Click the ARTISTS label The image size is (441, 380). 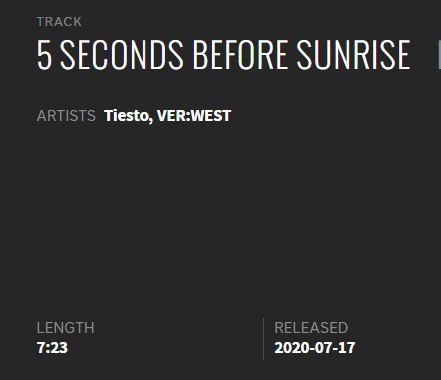[66, 116]
